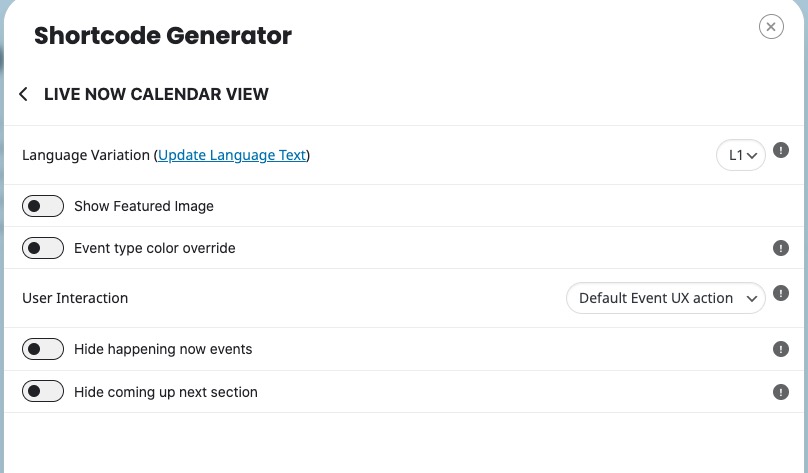Open info tooltip for Language Variation
This screenshot has width=808, height=473.
click(781, 150)
